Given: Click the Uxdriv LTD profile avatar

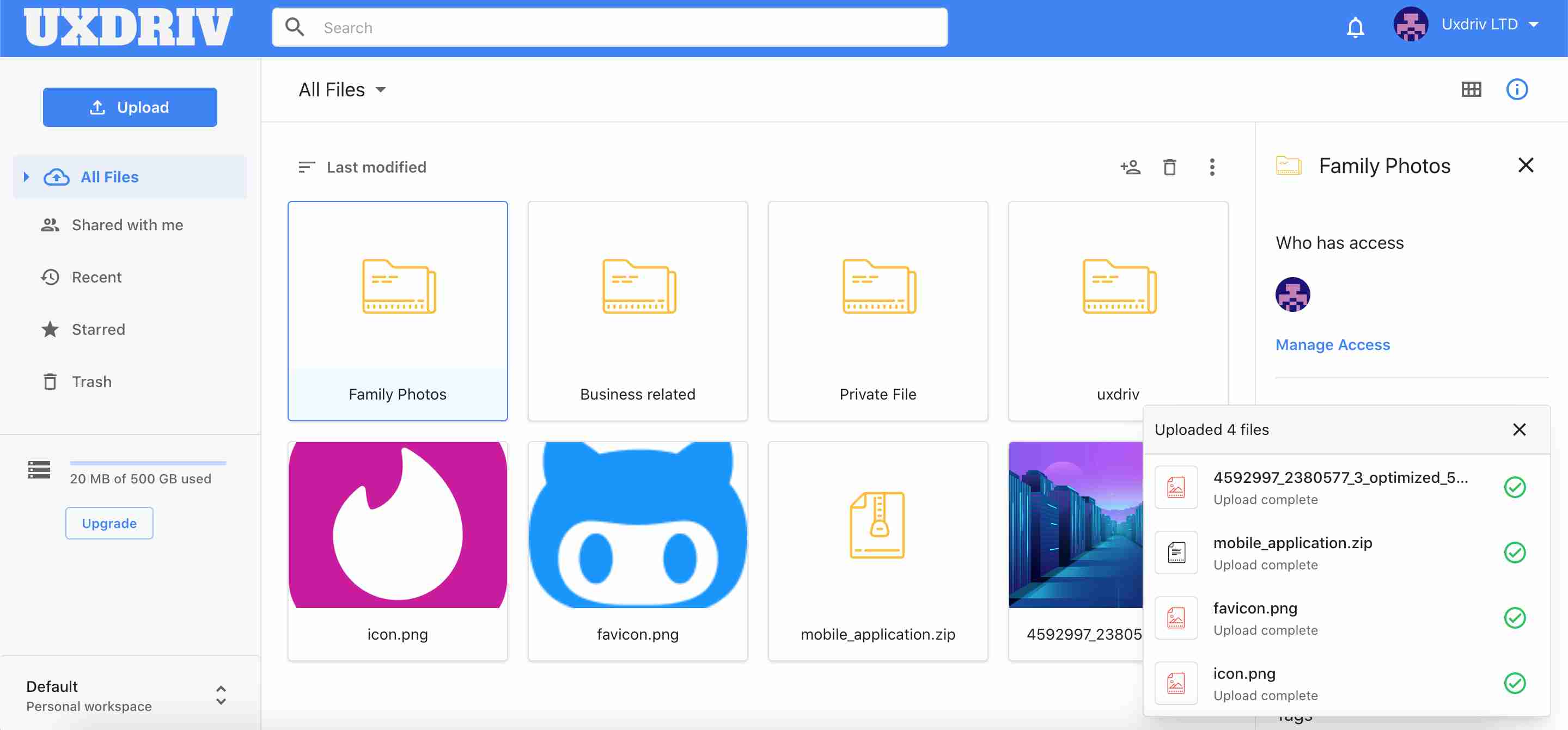Looking at the screenshot, I should pyautogui.click(x=1411, y=25).
